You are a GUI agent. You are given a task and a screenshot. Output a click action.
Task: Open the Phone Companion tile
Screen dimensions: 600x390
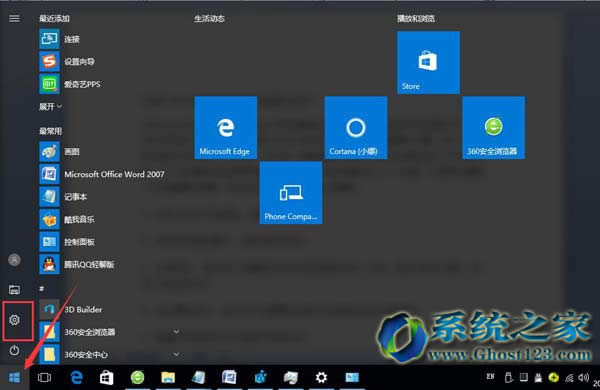pyautogui.click(x=291, y=193)
